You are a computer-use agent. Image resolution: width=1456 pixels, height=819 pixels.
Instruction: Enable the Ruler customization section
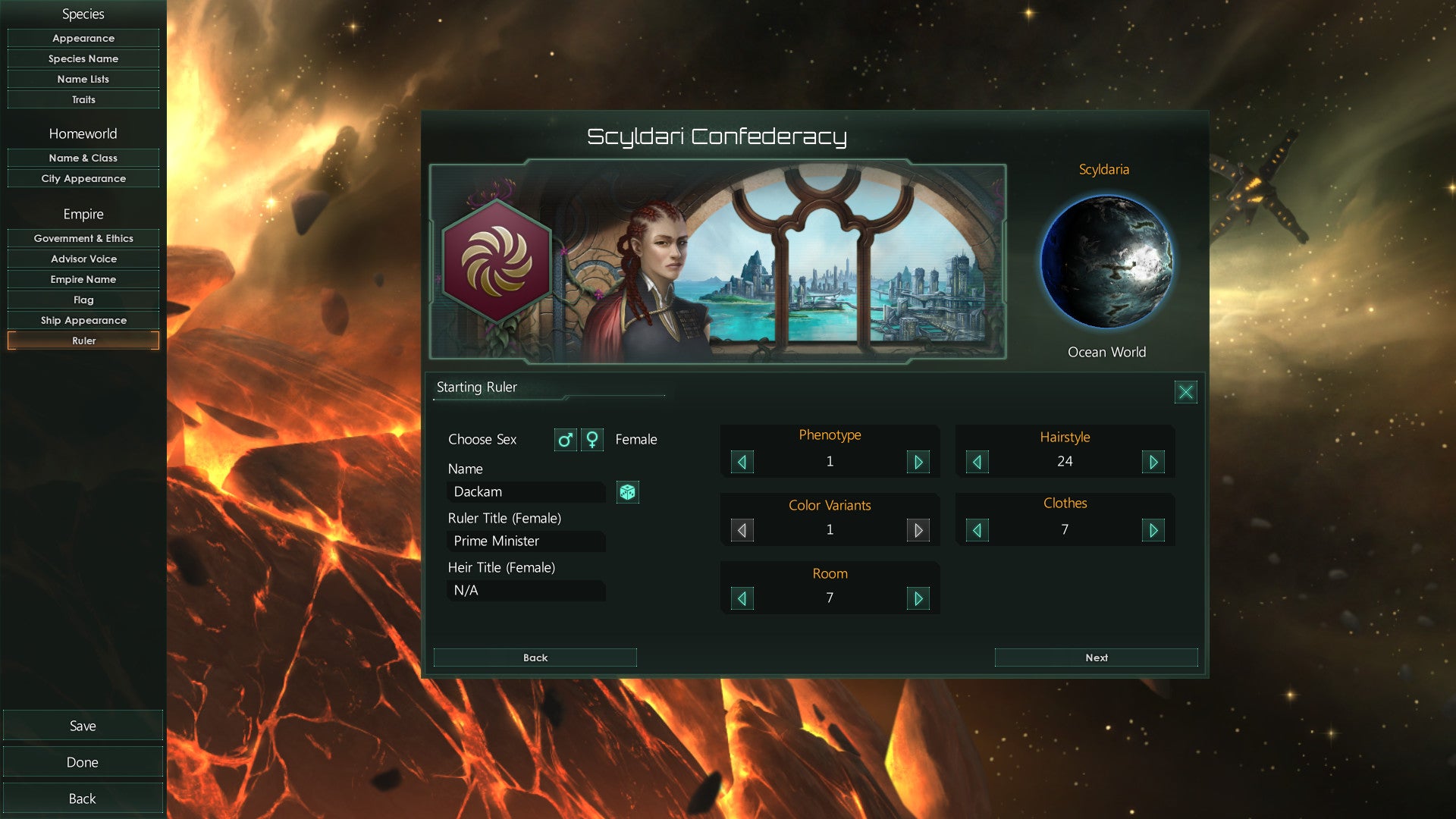[x=83, y=340]
